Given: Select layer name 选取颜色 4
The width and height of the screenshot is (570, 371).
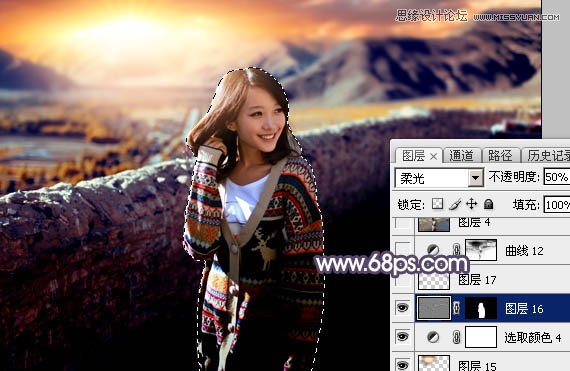Looking at the screenshot, I should tap(533, 338).
